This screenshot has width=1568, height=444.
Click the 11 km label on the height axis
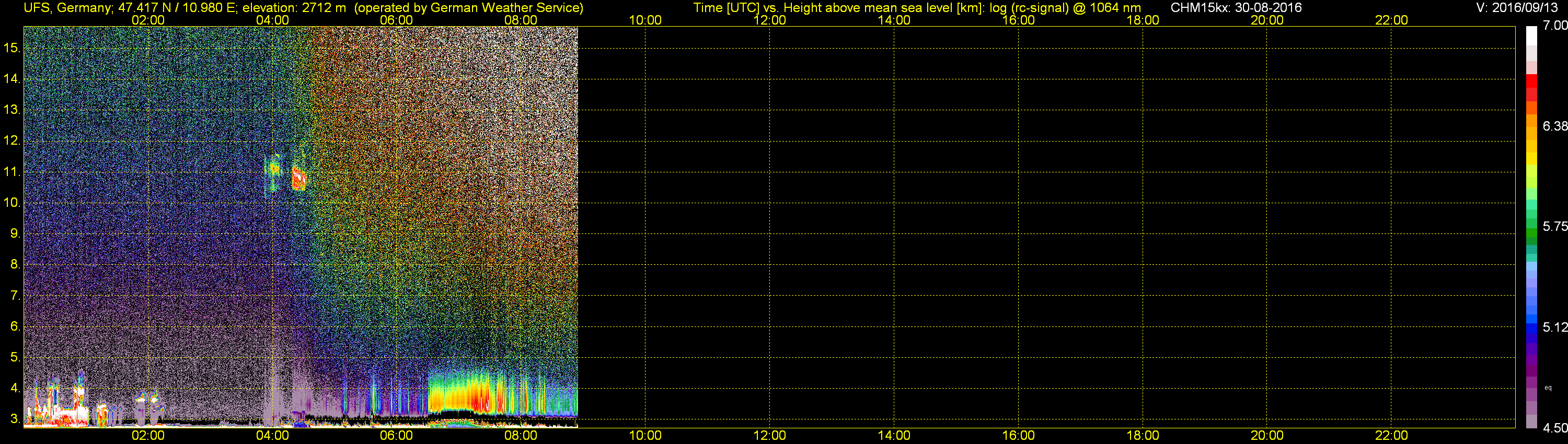(x=12, y=171)
